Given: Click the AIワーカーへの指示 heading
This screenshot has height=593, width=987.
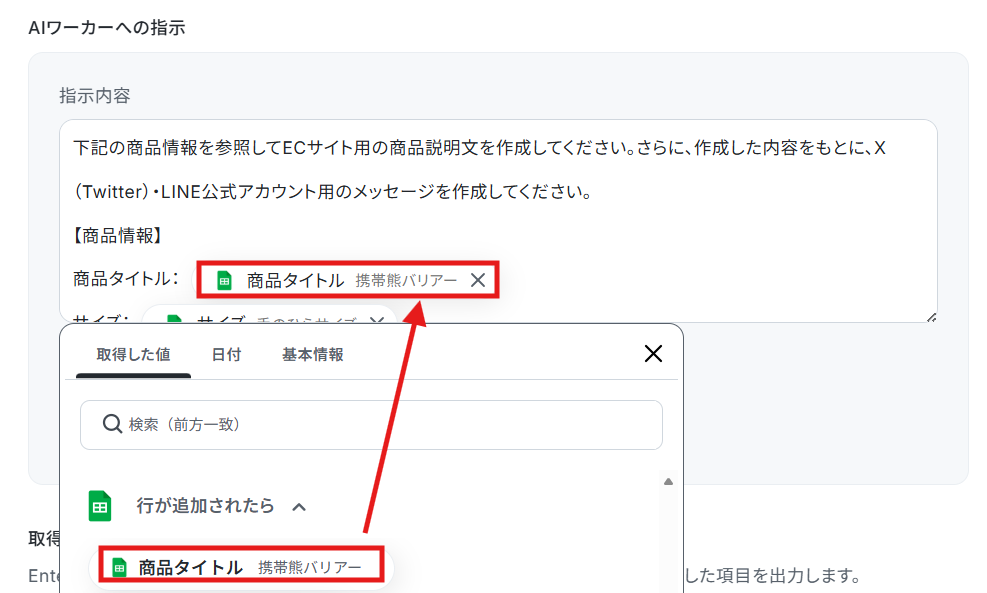Looking at the screenshot, I should [x=107, y=28].
